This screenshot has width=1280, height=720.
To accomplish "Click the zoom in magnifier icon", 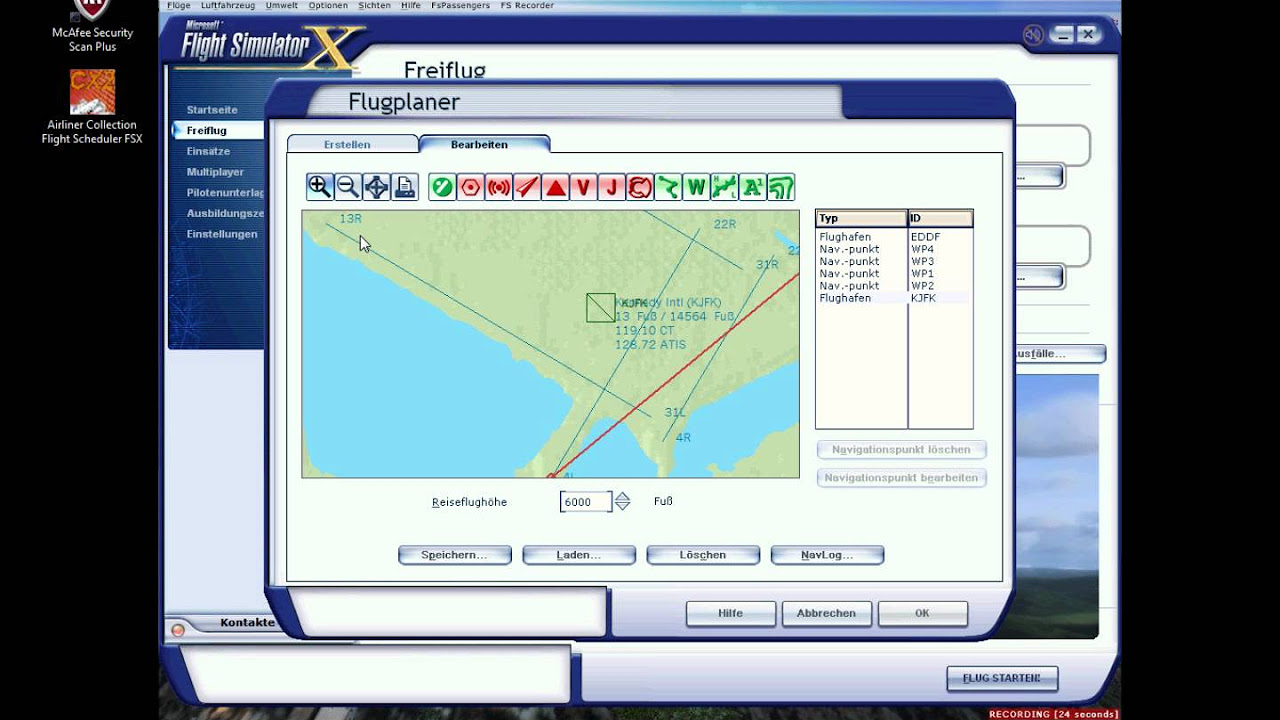I will point(319,186).
